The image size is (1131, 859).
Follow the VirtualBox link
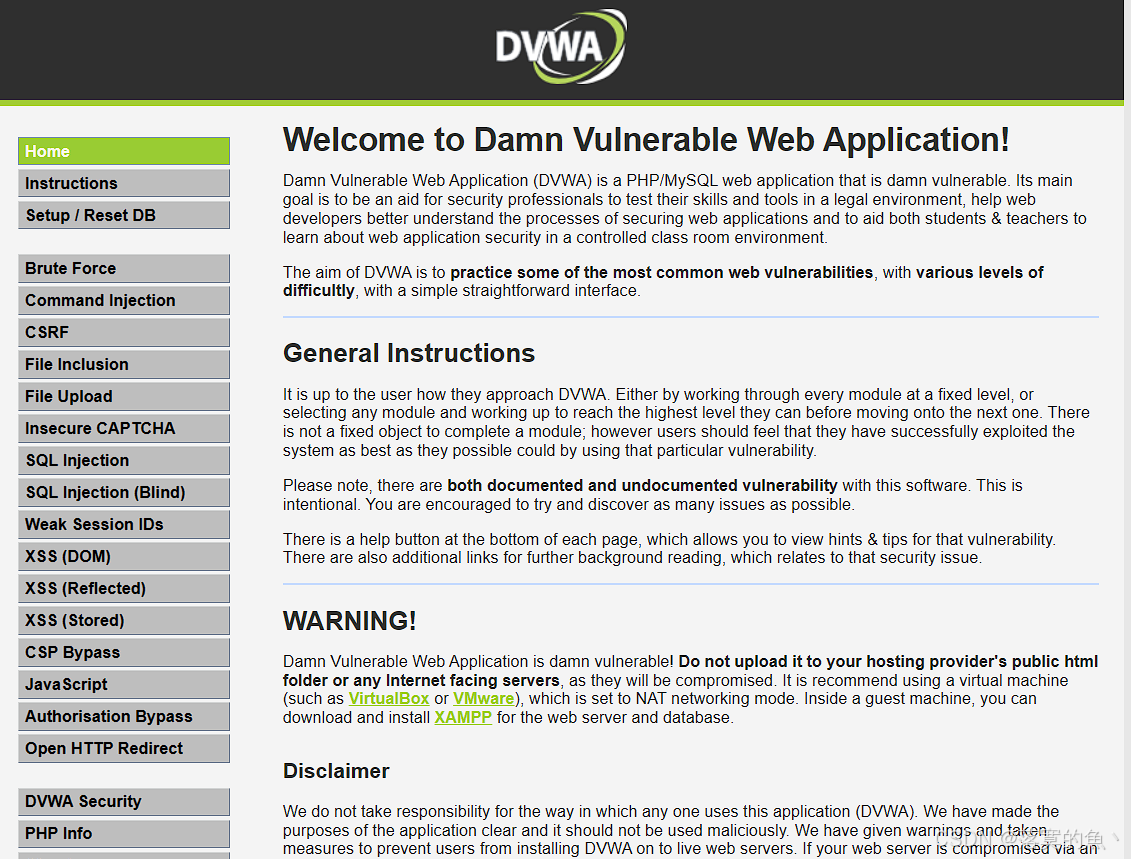[389, 699]
